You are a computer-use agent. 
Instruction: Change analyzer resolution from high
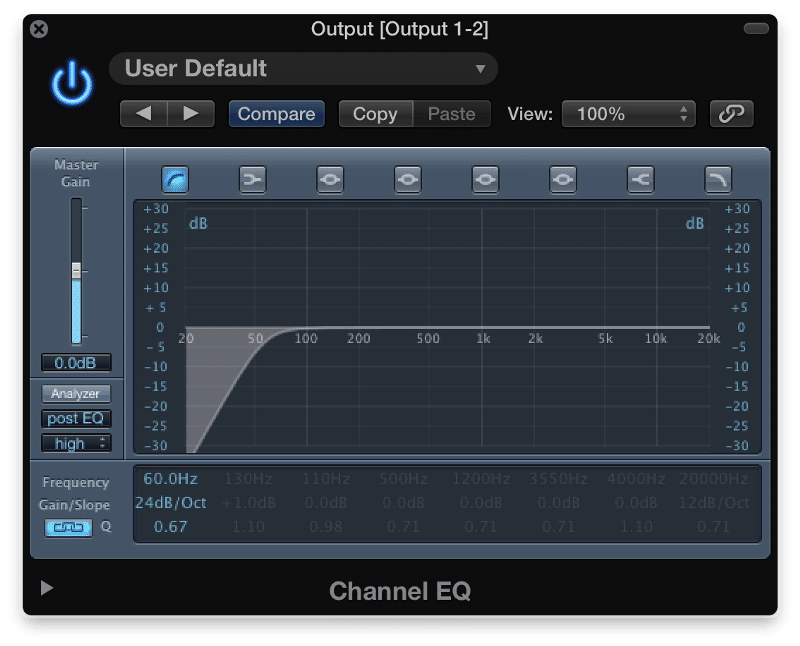[76, 443]
